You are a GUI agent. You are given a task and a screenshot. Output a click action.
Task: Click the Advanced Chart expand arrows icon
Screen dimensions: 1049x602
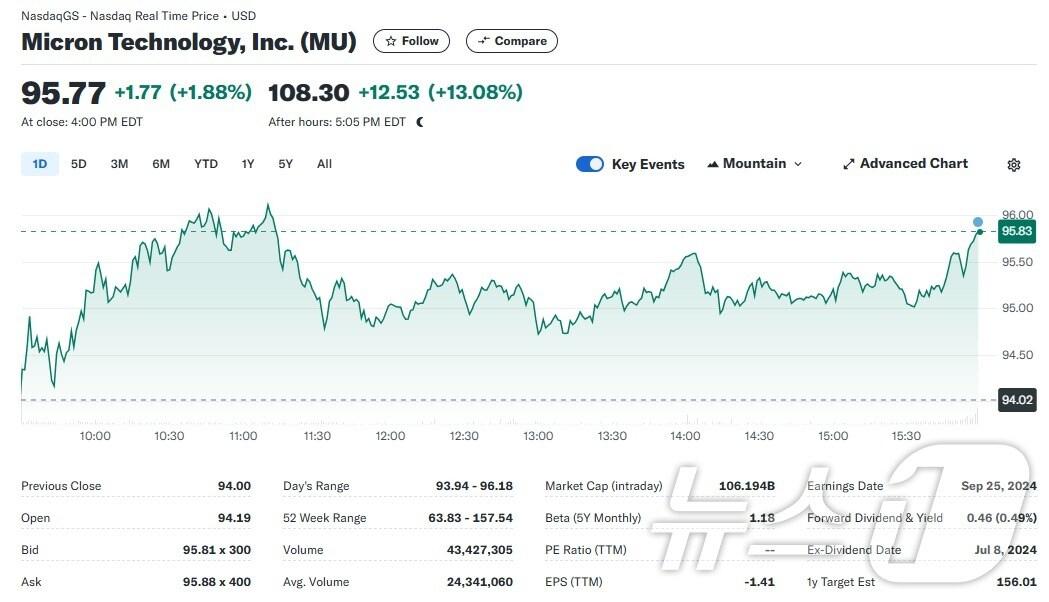tap(849, 164)
